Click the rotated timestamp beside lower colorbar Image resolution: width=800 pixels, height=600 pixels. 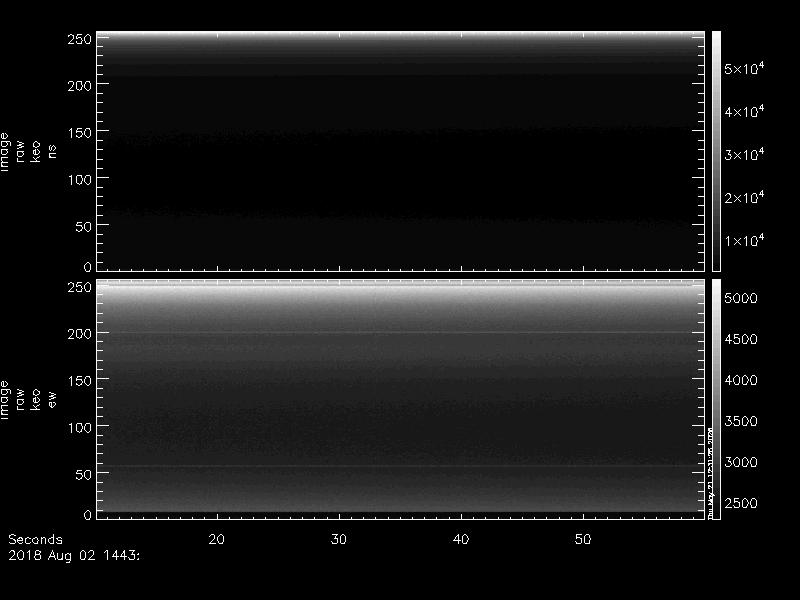click(710, 472)
